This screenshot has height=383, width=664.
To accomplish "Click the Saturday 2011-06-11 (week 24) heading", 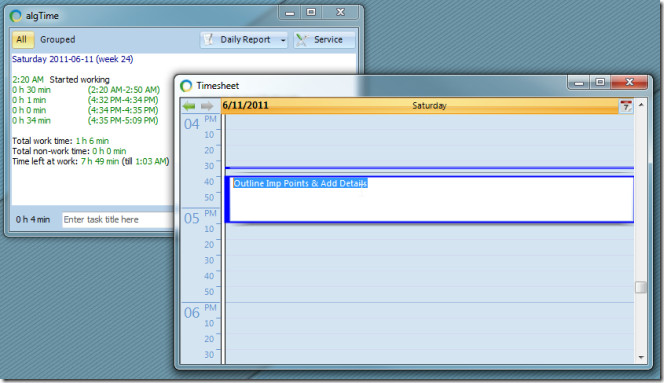I will 72,59.
